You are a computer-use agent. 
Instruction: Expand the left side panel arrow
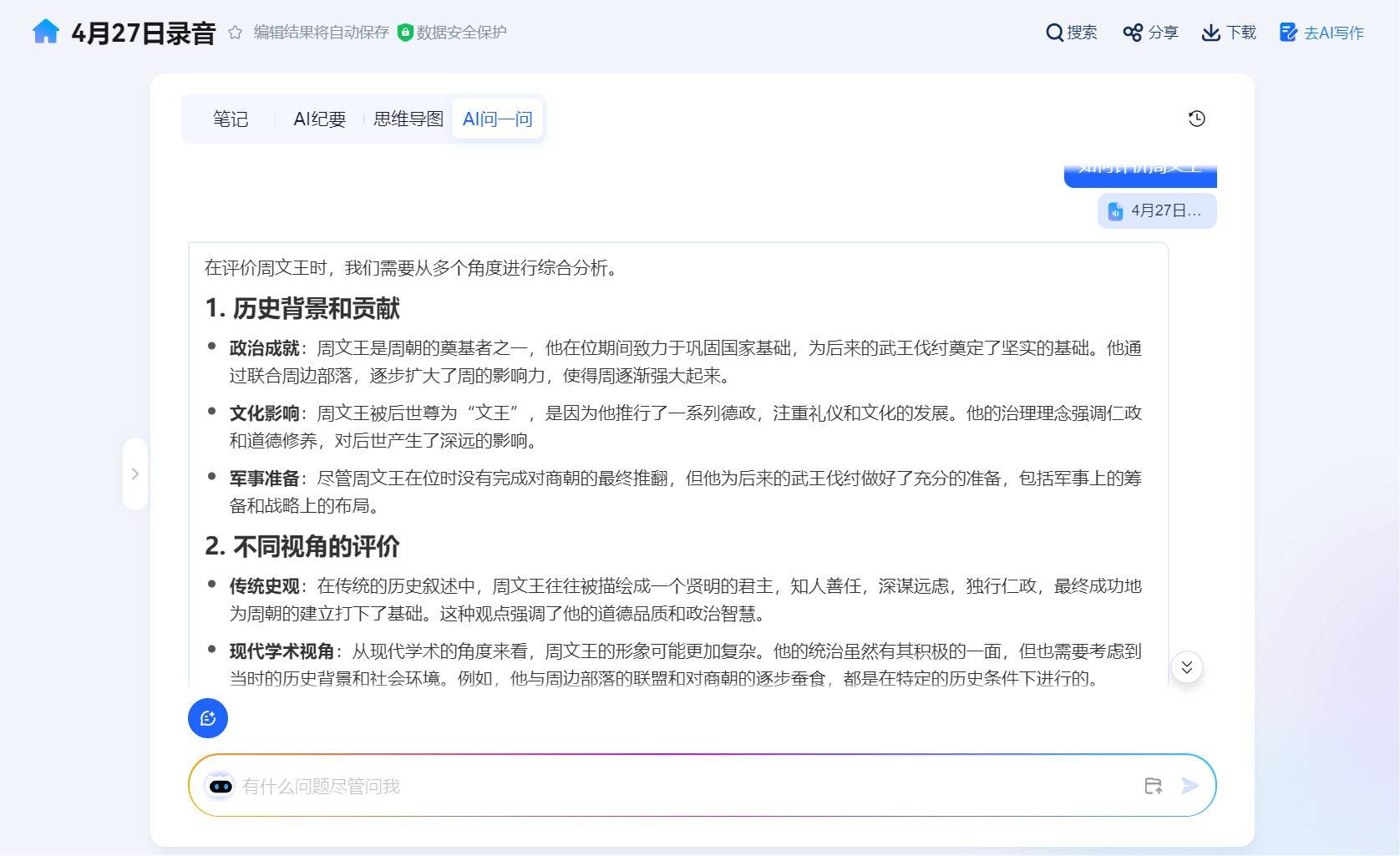(x=135, y=474)
